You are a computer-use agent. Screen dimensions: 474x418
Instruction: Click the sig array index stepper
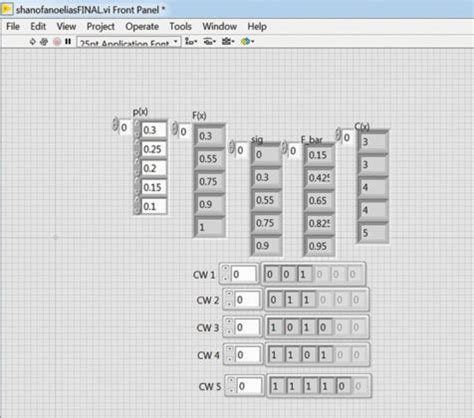232,147
